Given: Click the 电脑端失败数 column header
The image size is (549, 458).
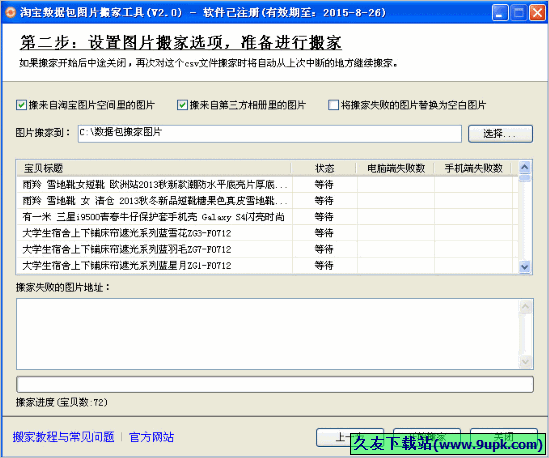Looking at the screenshot, I should coord(396,168).
